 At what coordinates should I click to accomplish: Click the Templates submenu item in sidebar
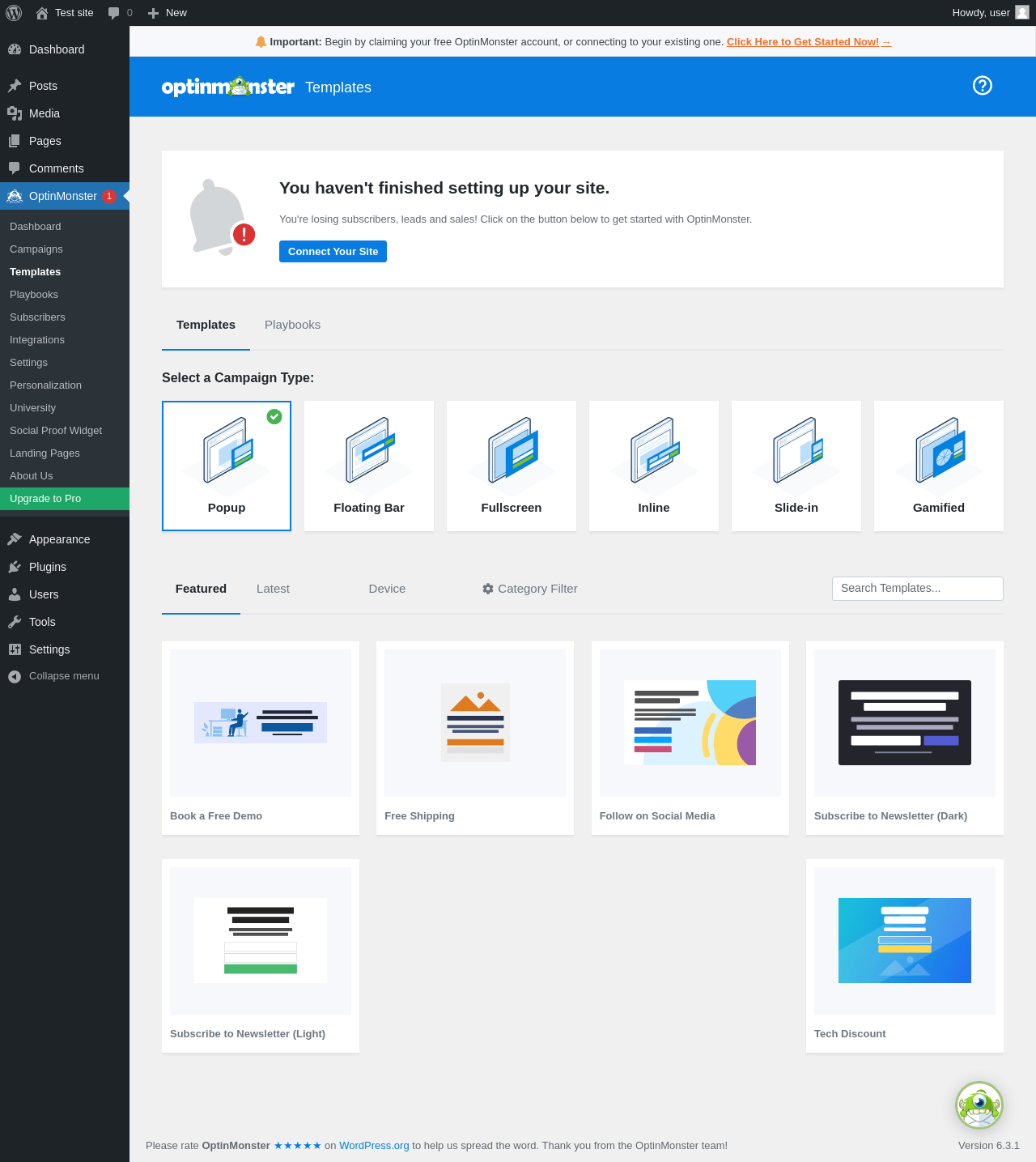[x=36, y=272]
